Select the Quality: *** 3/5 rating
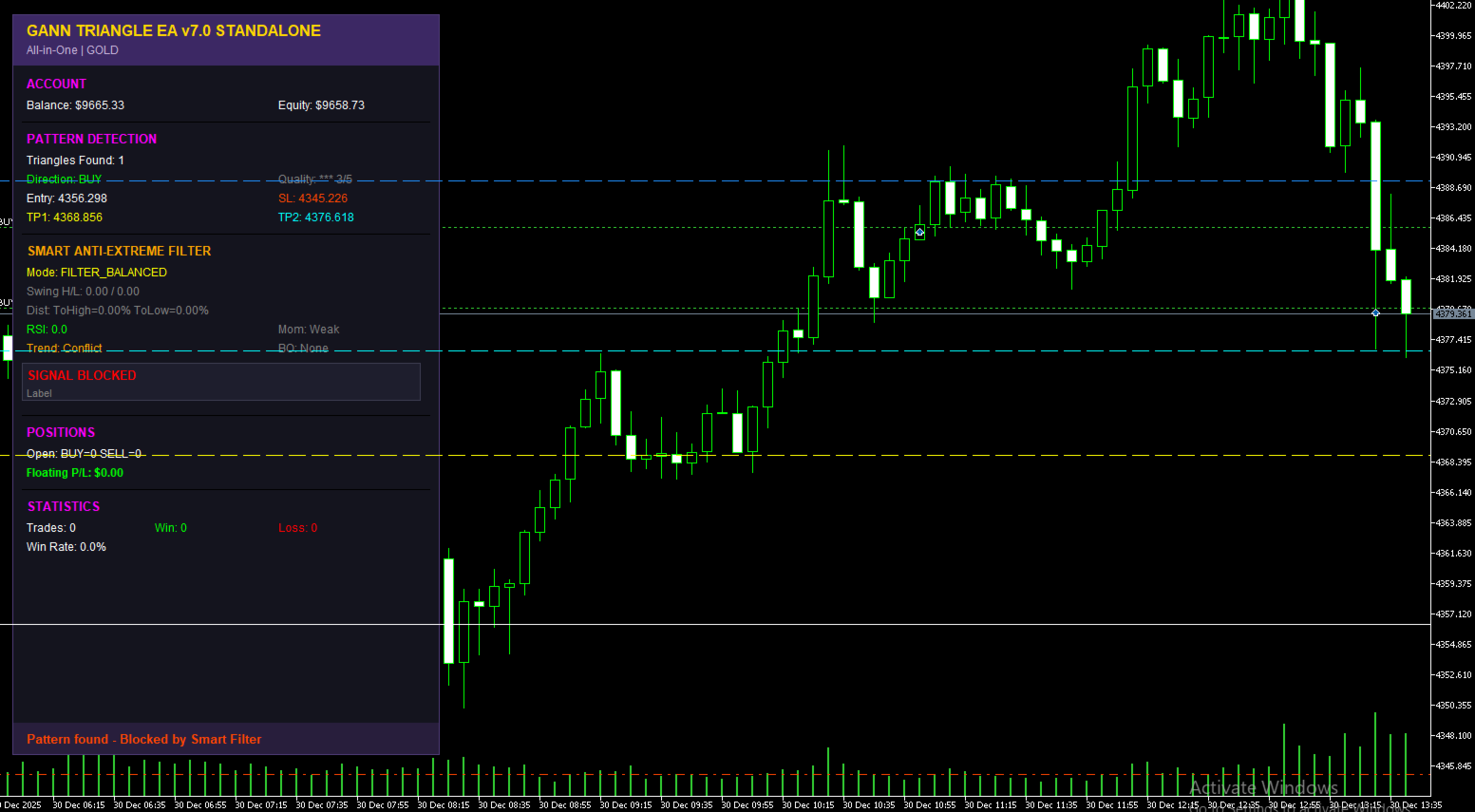Screen dimensions: 1475x812 314,179
